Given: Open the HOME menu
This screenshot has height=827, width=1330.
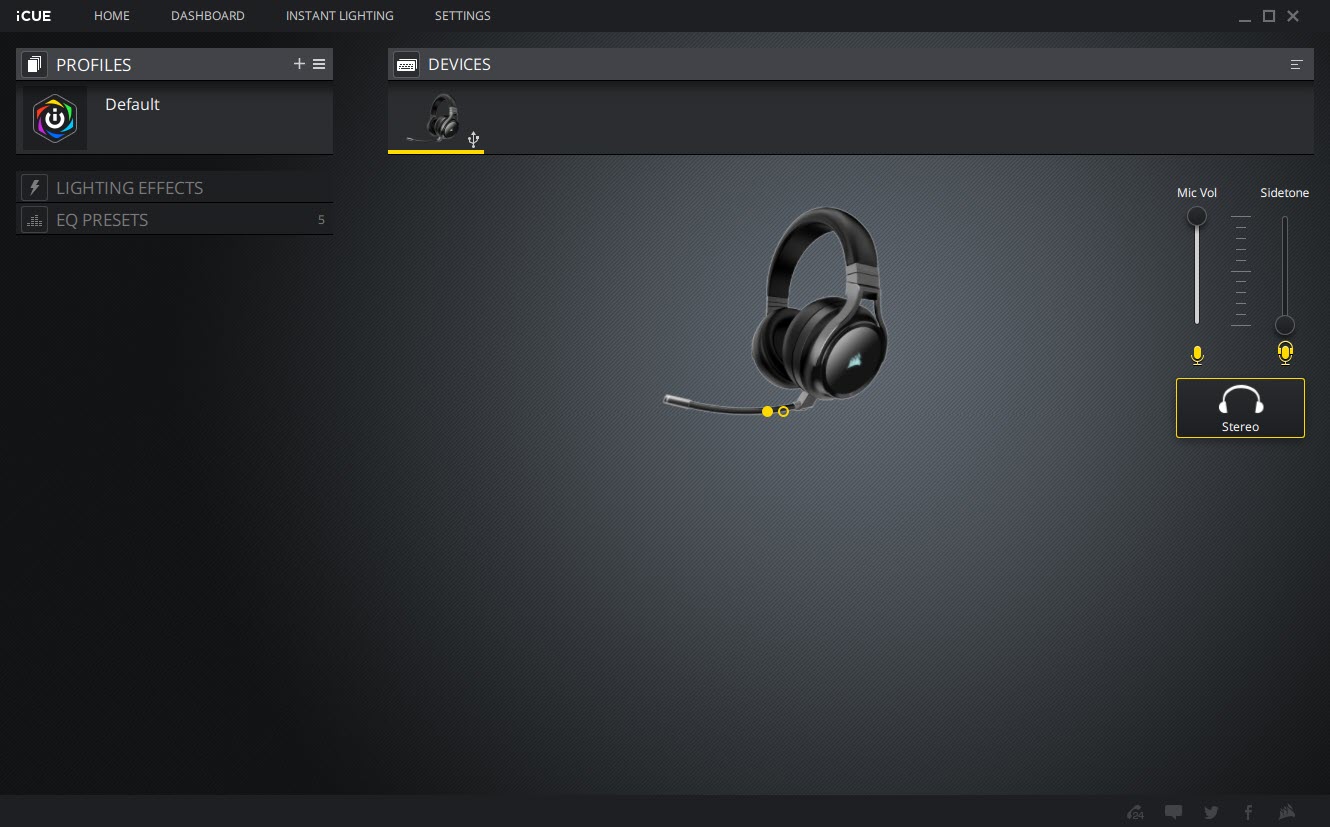Looking at the screenshot, I should [112, 16].
